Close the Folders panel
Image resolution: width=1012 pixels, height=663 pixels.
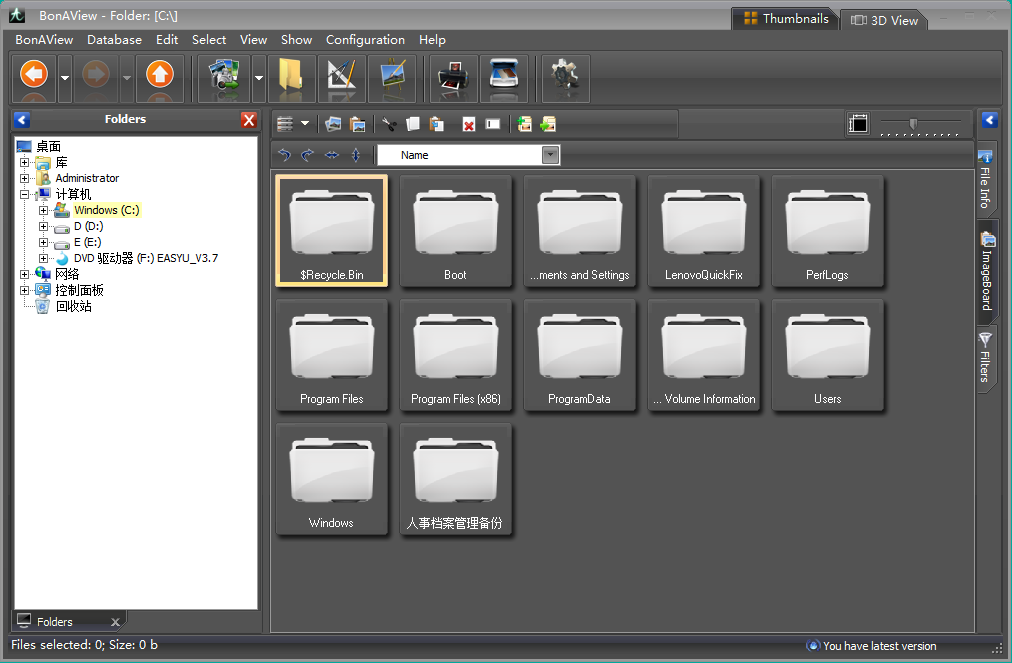coord(249,120)
